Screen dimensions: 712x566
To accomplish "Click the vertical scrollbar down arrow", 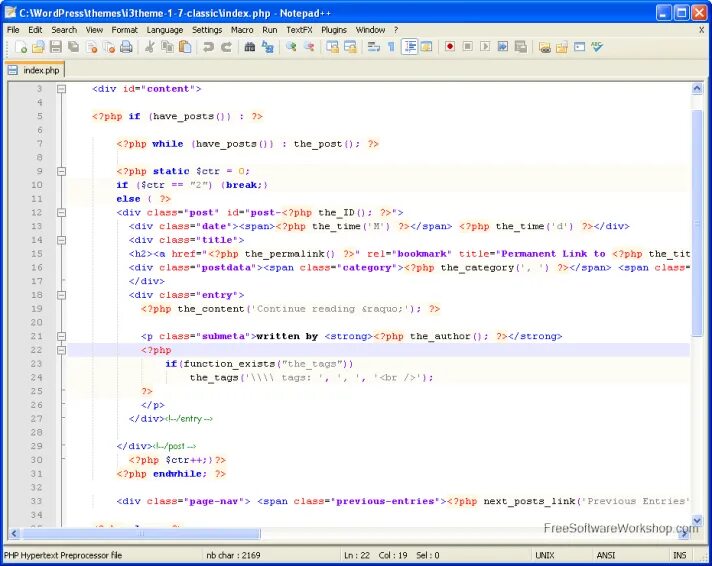I will [x=697, y=520].
